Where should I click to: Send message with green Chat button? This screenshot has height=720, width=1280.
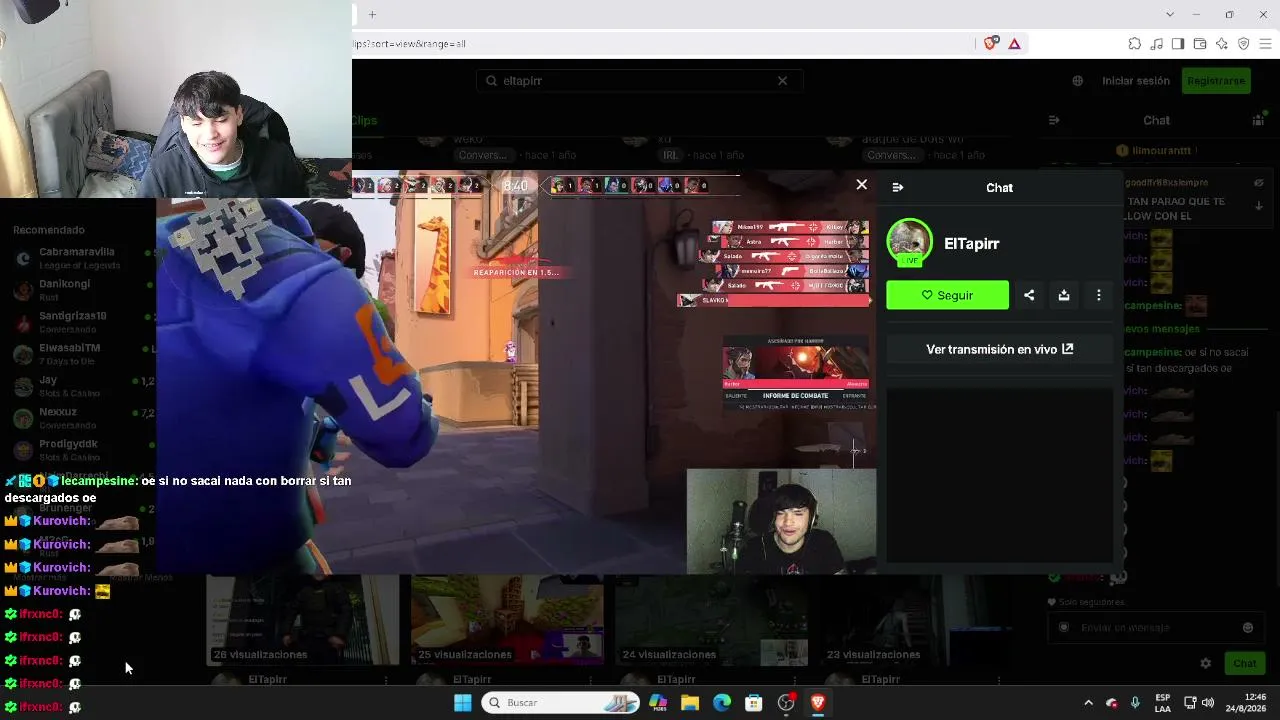pos(1244,663)
